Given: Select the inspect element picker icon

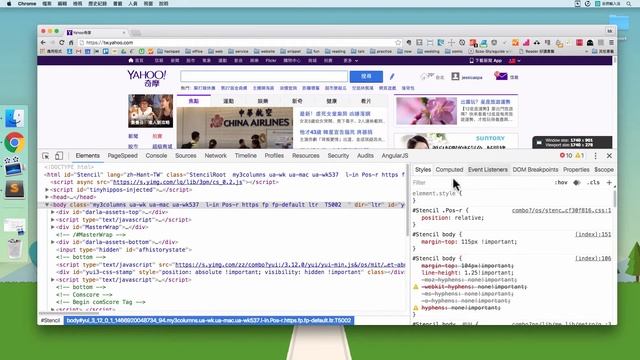Looking at the screenshot, I should [46, 156].
